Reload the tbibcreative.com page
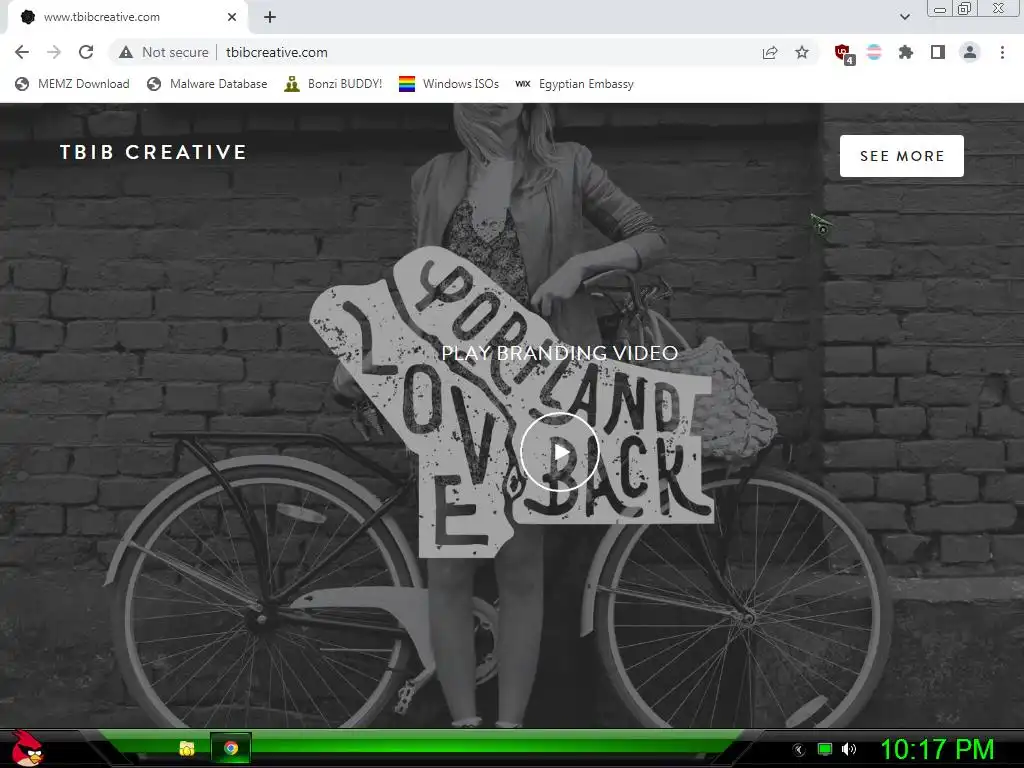This screenshot has height=768, width=1024. click(x=86, y=52)
